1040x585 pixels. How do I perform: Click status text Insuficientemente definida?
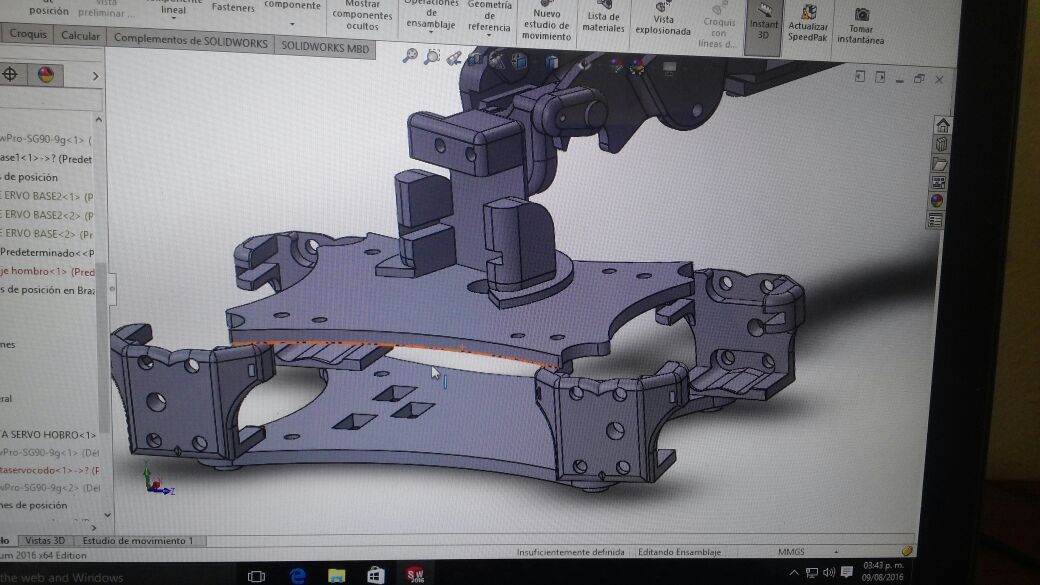[570, 551]
